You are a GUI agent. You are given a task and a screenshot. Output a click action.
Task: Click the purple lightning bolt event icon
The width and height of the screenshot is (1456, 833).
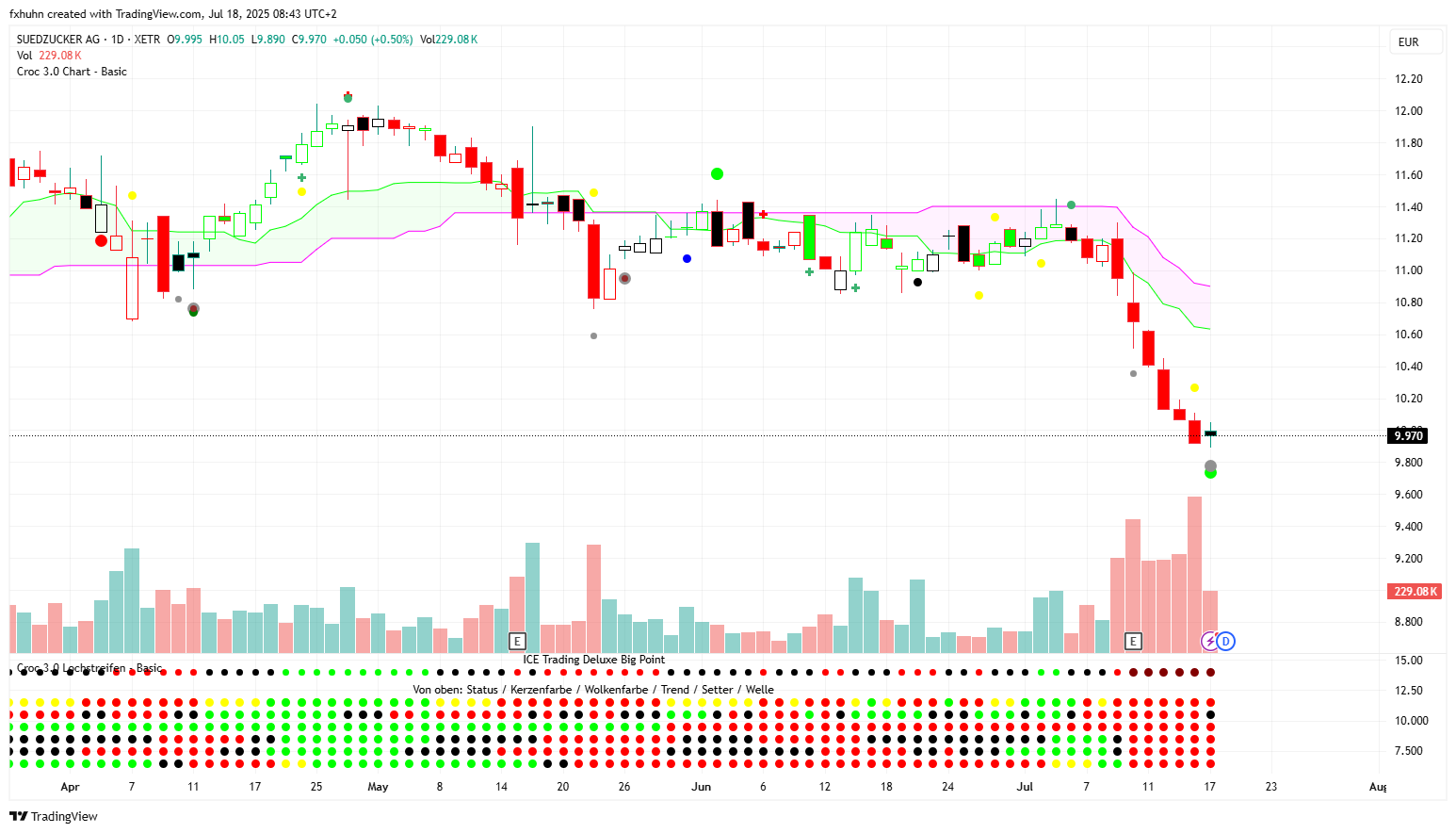(1210, 642)
